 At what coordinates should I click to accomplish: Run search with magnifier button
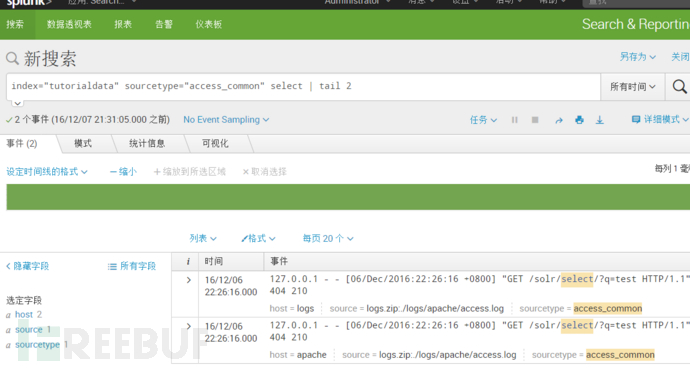point(679,86)
